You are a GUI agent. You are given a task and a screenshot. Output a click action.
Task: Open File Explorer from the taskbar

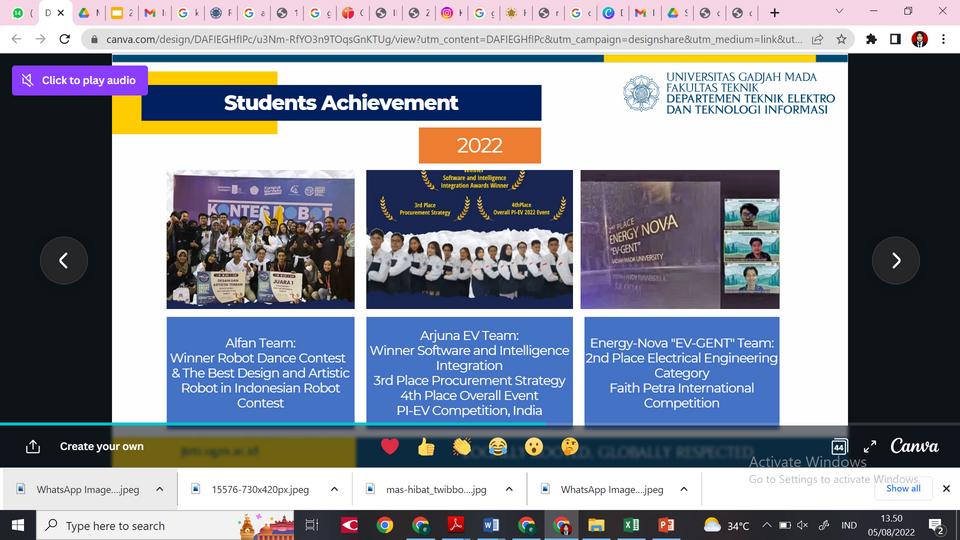[596, 525]
